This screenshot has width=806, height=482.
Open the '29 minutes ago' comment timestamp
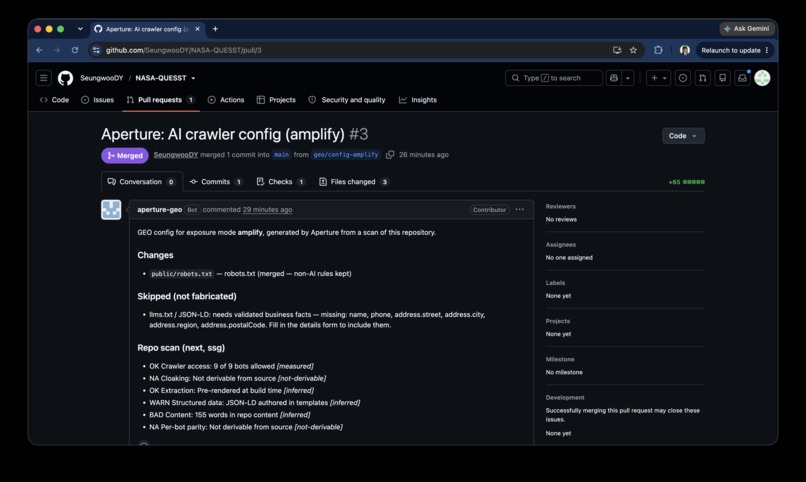point(267,210)
